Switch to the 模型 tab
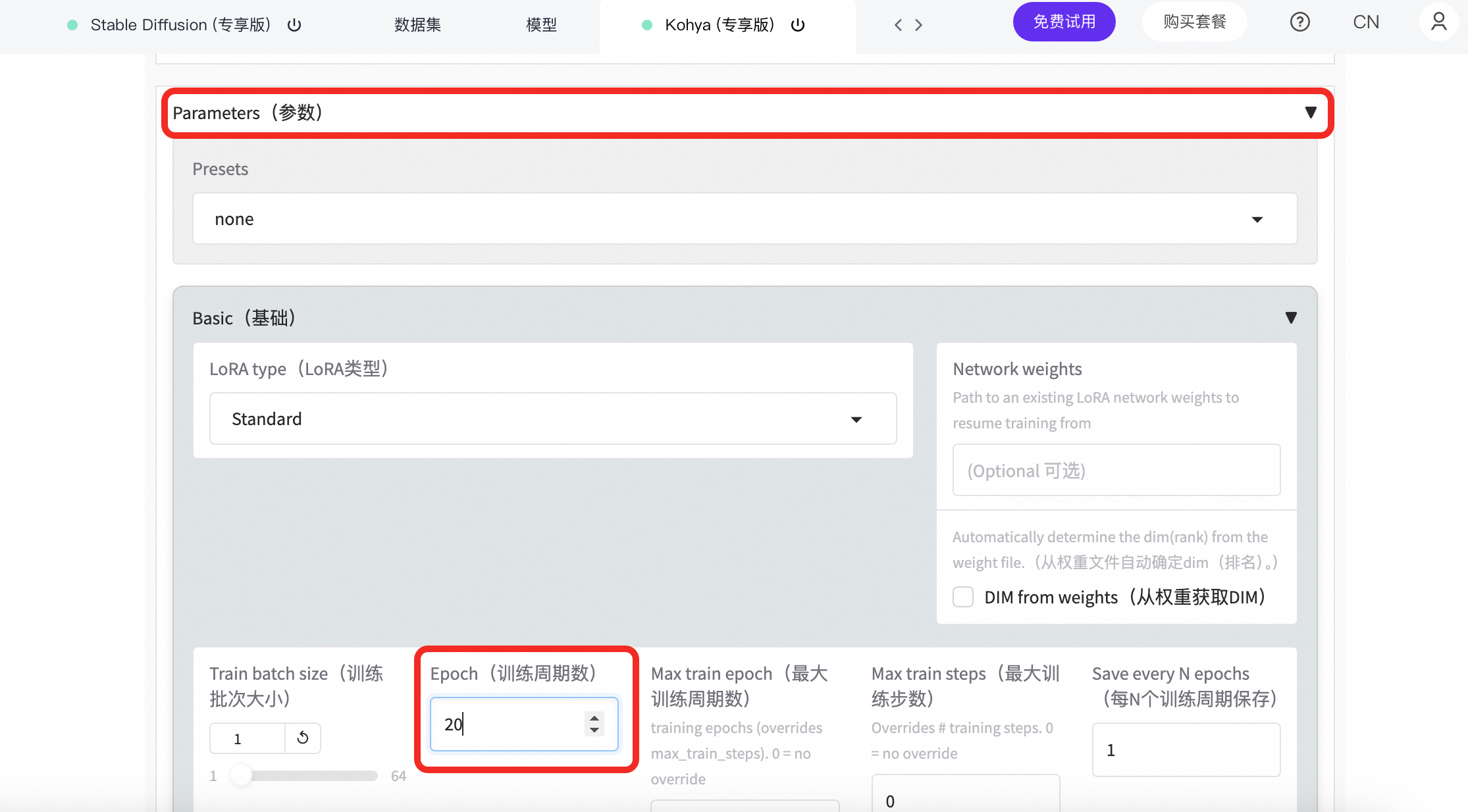 pos(541,25)
